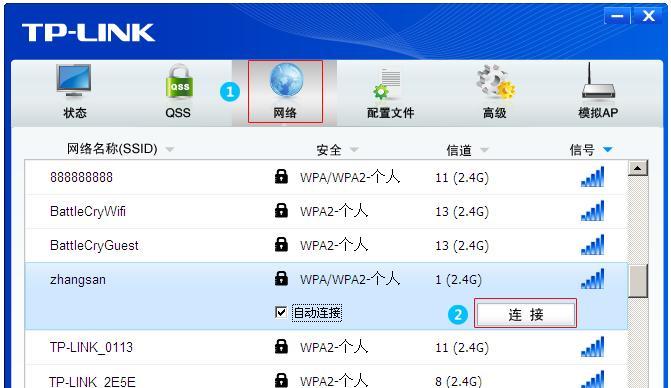Switch to the 模拟AP tab label

598,113
